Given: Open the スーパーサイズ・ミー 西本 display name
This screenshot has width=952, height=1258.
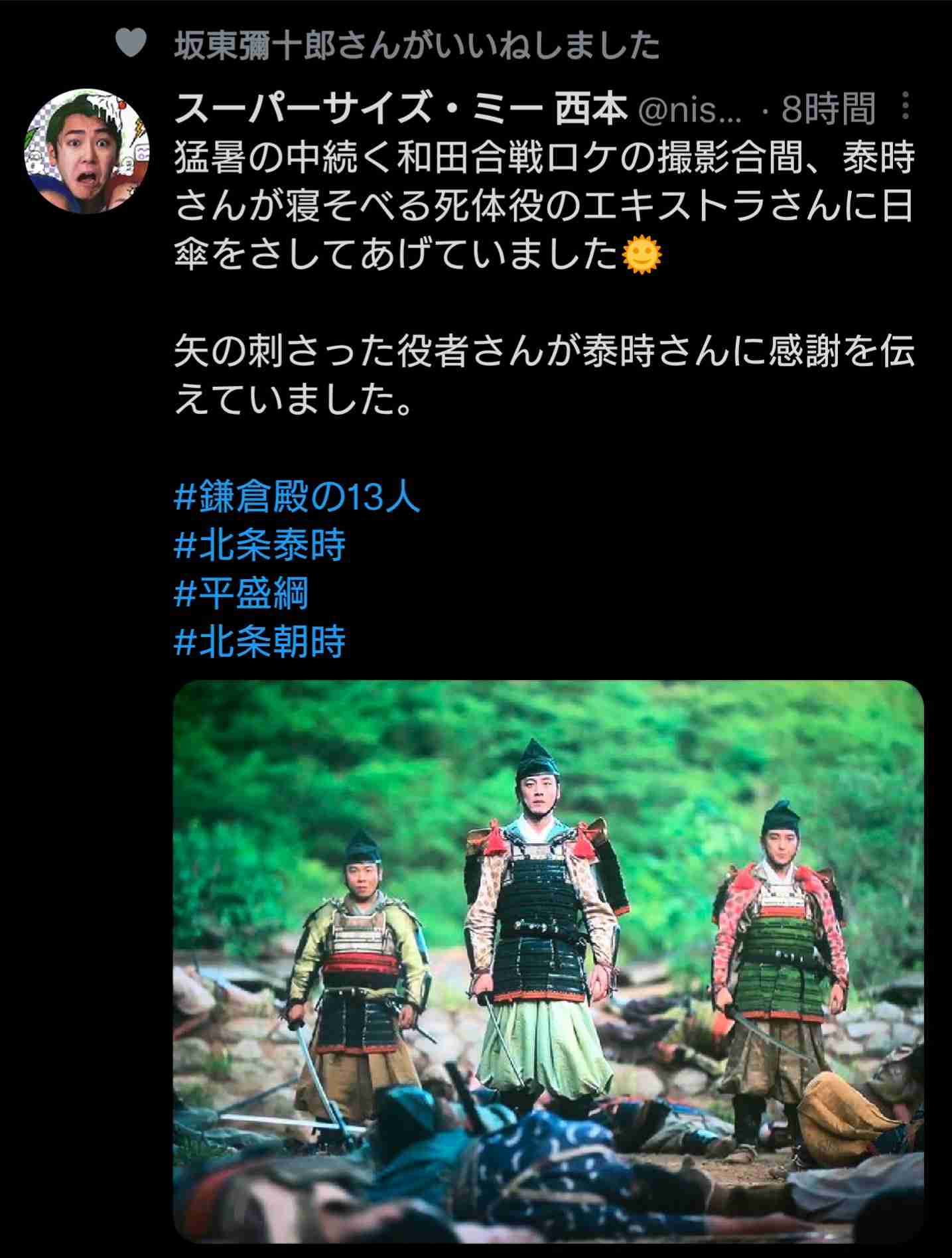Looking at the screenshot, I should pyautogui.click(x=401, y=109).
